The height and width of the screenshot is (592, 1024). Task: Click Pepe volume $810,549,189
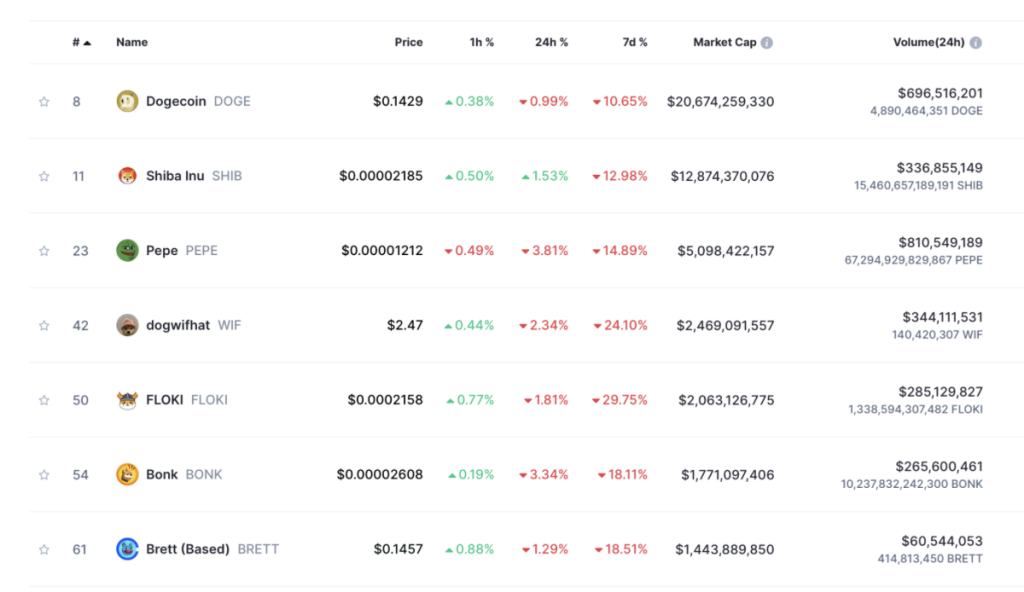[x=940, y=242]
